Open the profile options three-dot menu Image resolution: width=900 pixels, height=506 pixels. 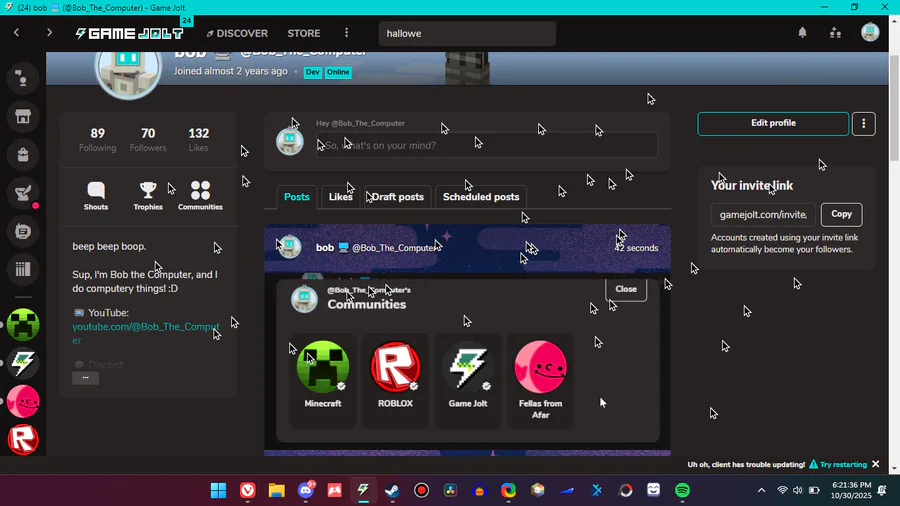coord(863,123)
